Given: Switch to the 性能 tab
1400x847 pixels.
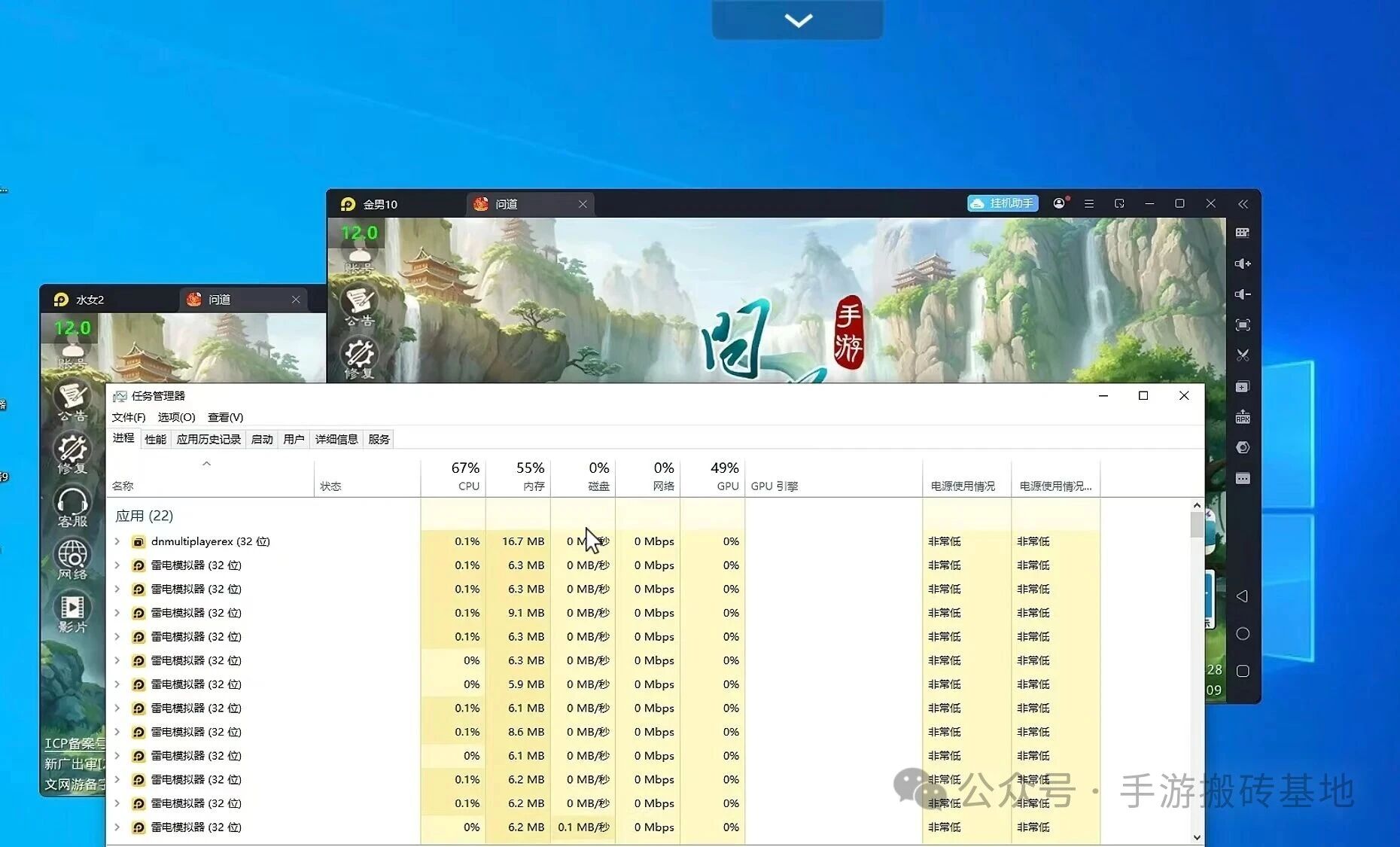Looking at the screenshot, I should coord(156,439).
